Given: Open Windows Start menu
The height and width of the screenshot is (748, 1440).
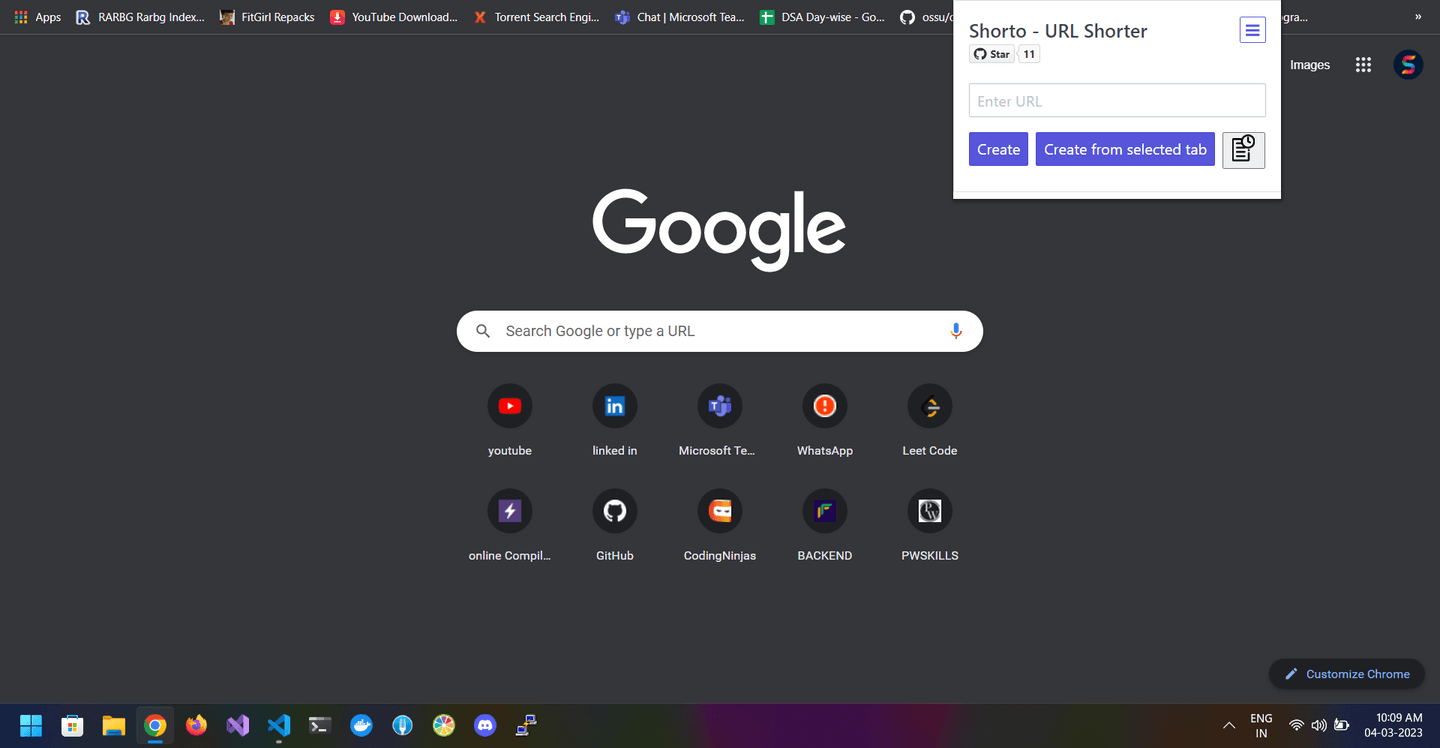Looking at the screenshot, I should pyautogui.click(x=31, y=725).
